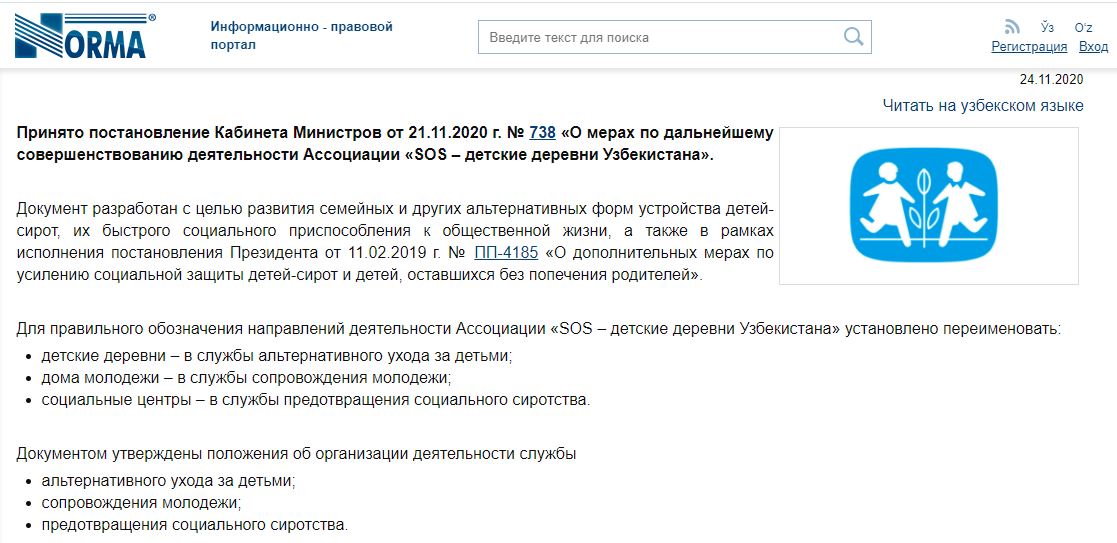Click the bold headline about Кабинета Министров
The height and width of the screenshot is (543, 1117).
[x=394, y=144]
